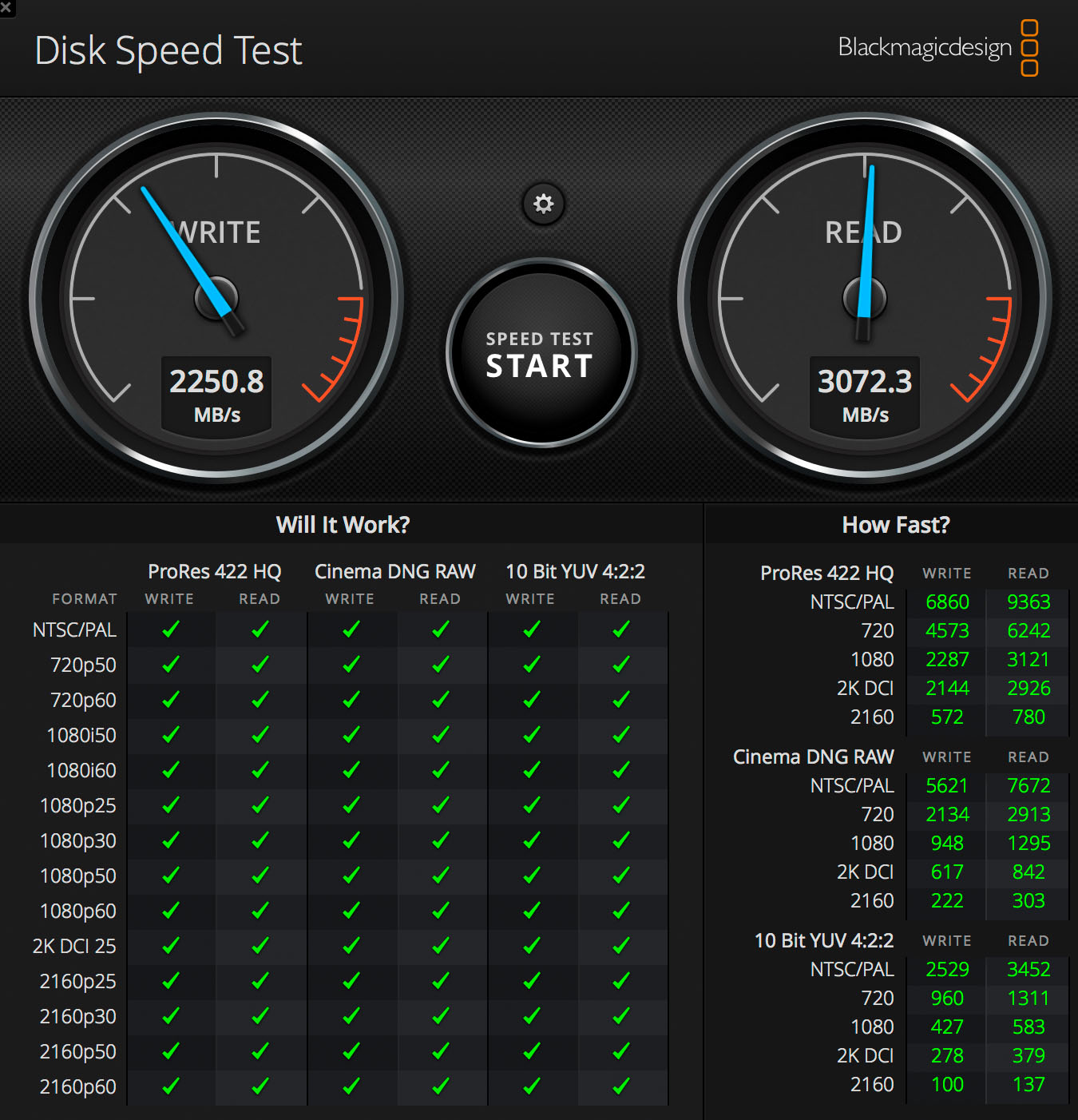Screen dimensions: 1078x1120
Task: Click 2160p60 10 Bit YUV read checkmark
Action: tap(620, 1086)
